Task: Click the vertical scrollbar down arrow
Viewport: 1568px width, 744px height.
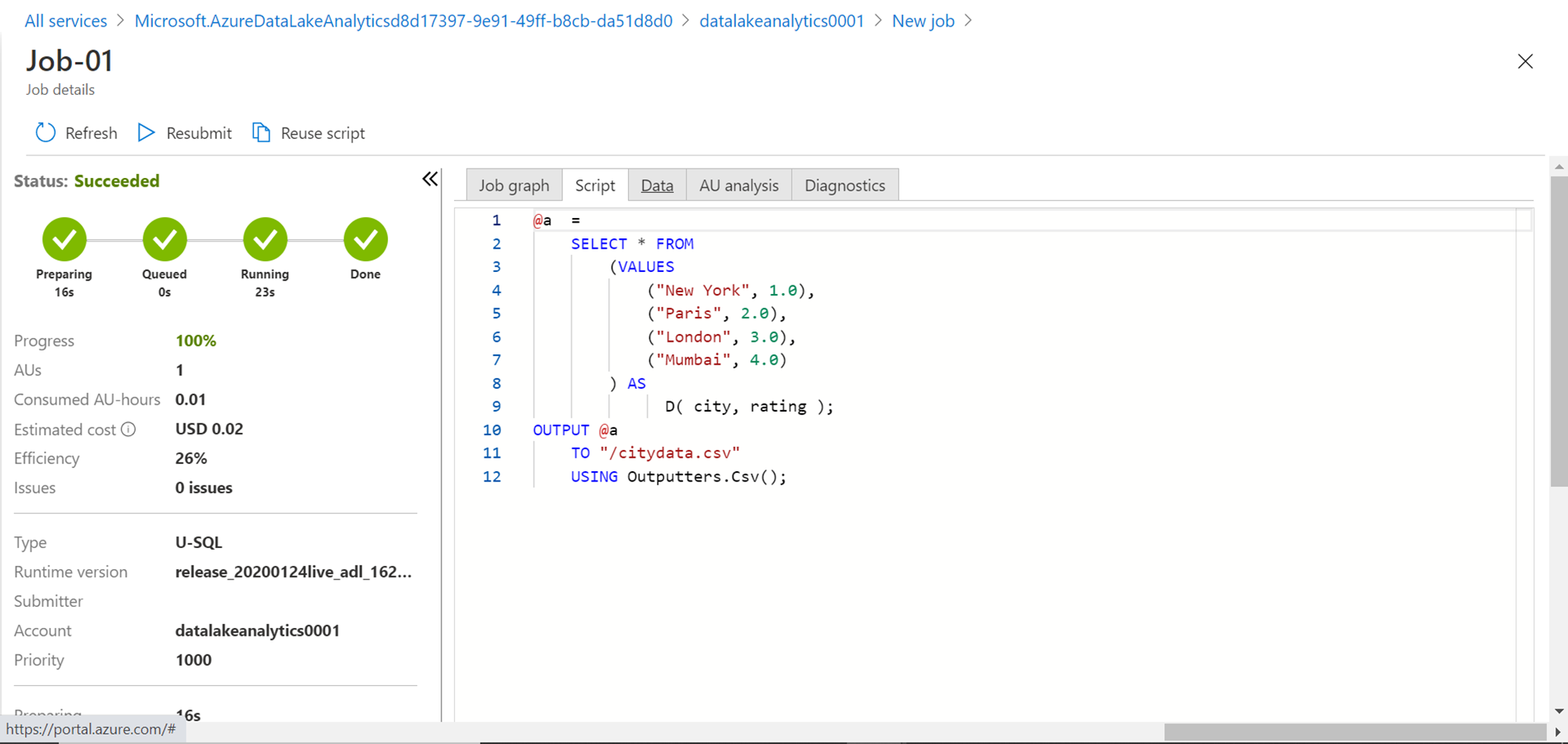Action: click(1559, 711)
